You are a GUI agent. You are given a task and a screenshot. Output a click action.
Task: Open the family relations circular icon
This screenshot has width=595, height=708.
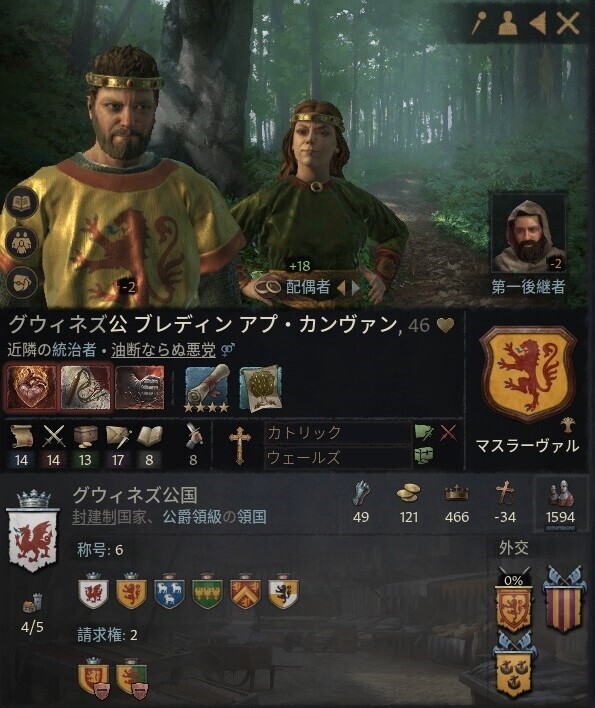tap(21, 243)
